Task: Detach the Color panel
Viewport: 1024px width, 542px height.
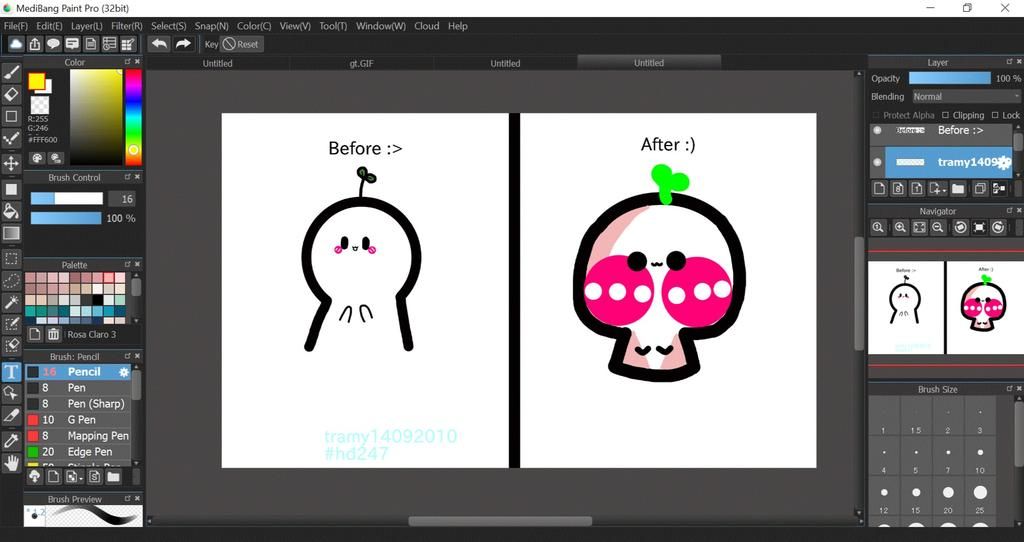Action: (128, 62)
